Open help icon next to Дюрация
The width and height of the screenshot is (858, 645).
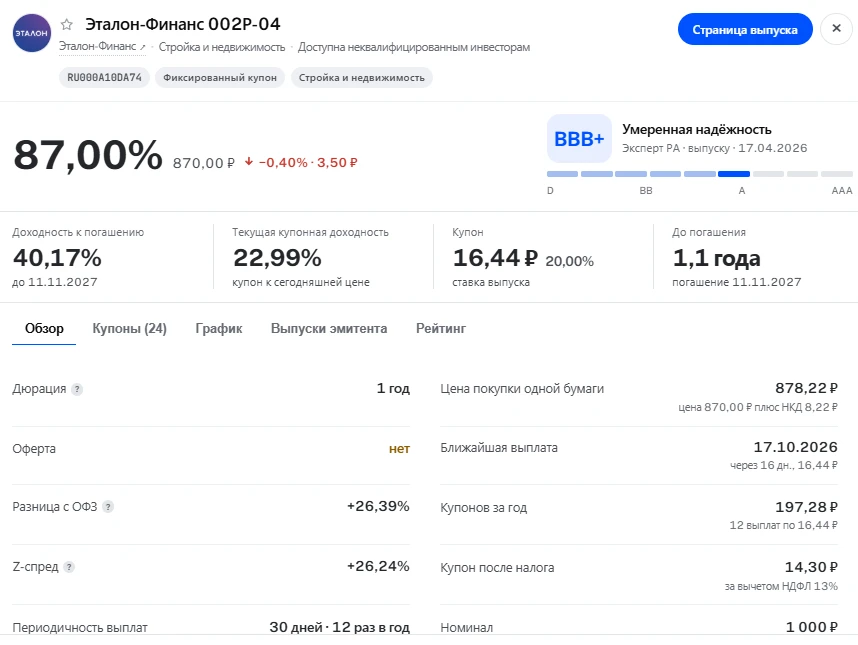pyautogui.click(x=77, y=390)
